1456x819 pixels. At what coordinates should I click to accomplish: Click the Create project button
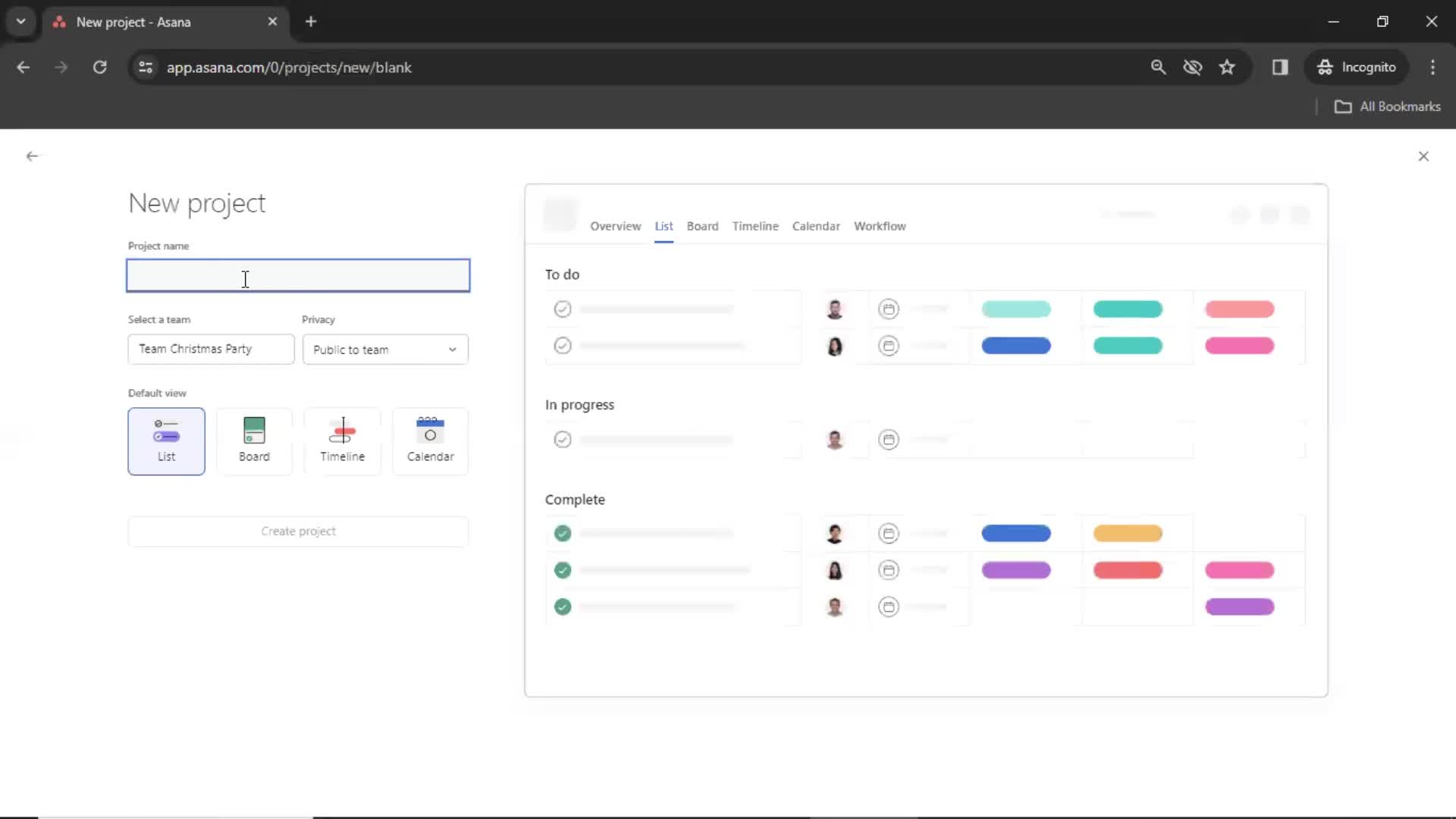tap(298, 532)
